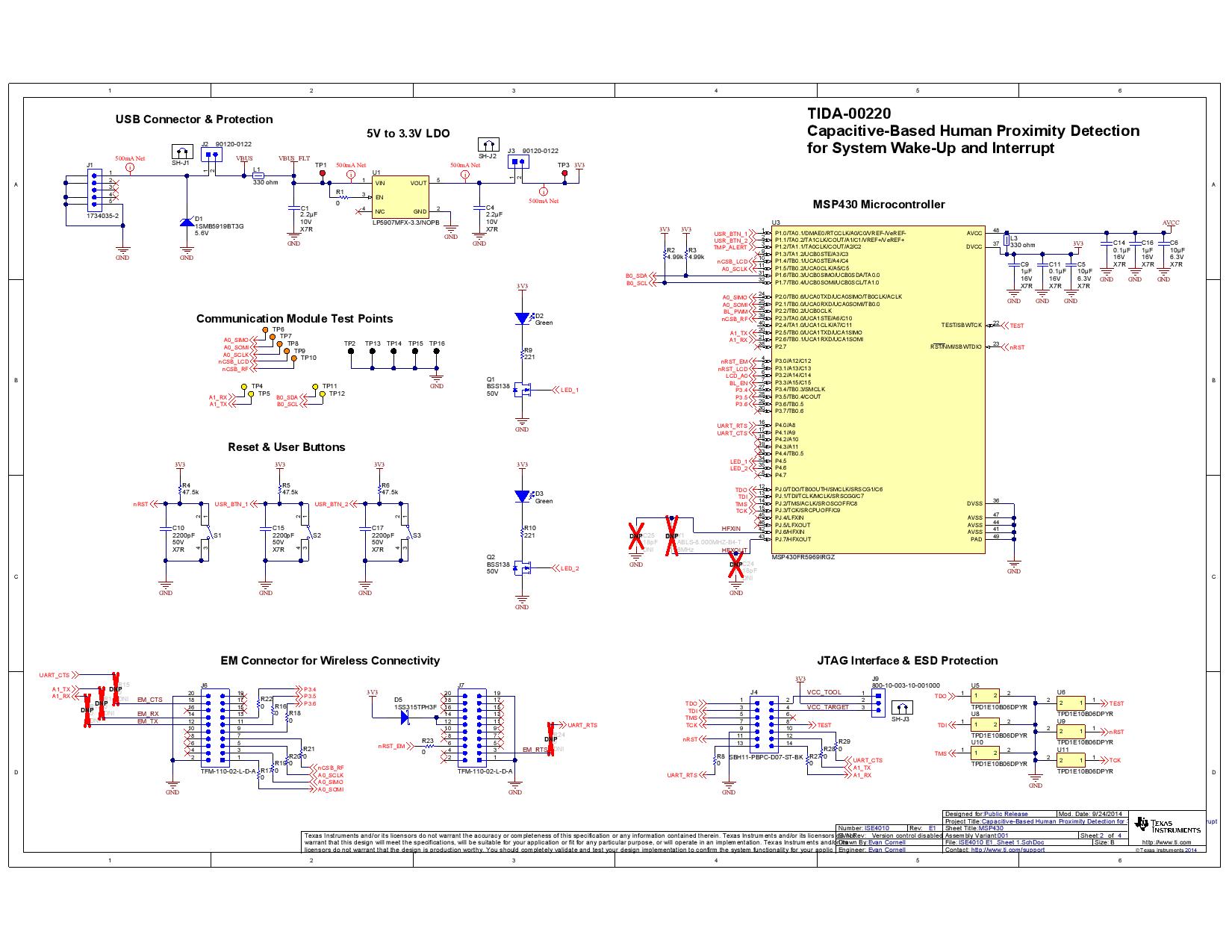
Task: Open the http://www.ti.com/support contact link
Action: pos(1008,850)
